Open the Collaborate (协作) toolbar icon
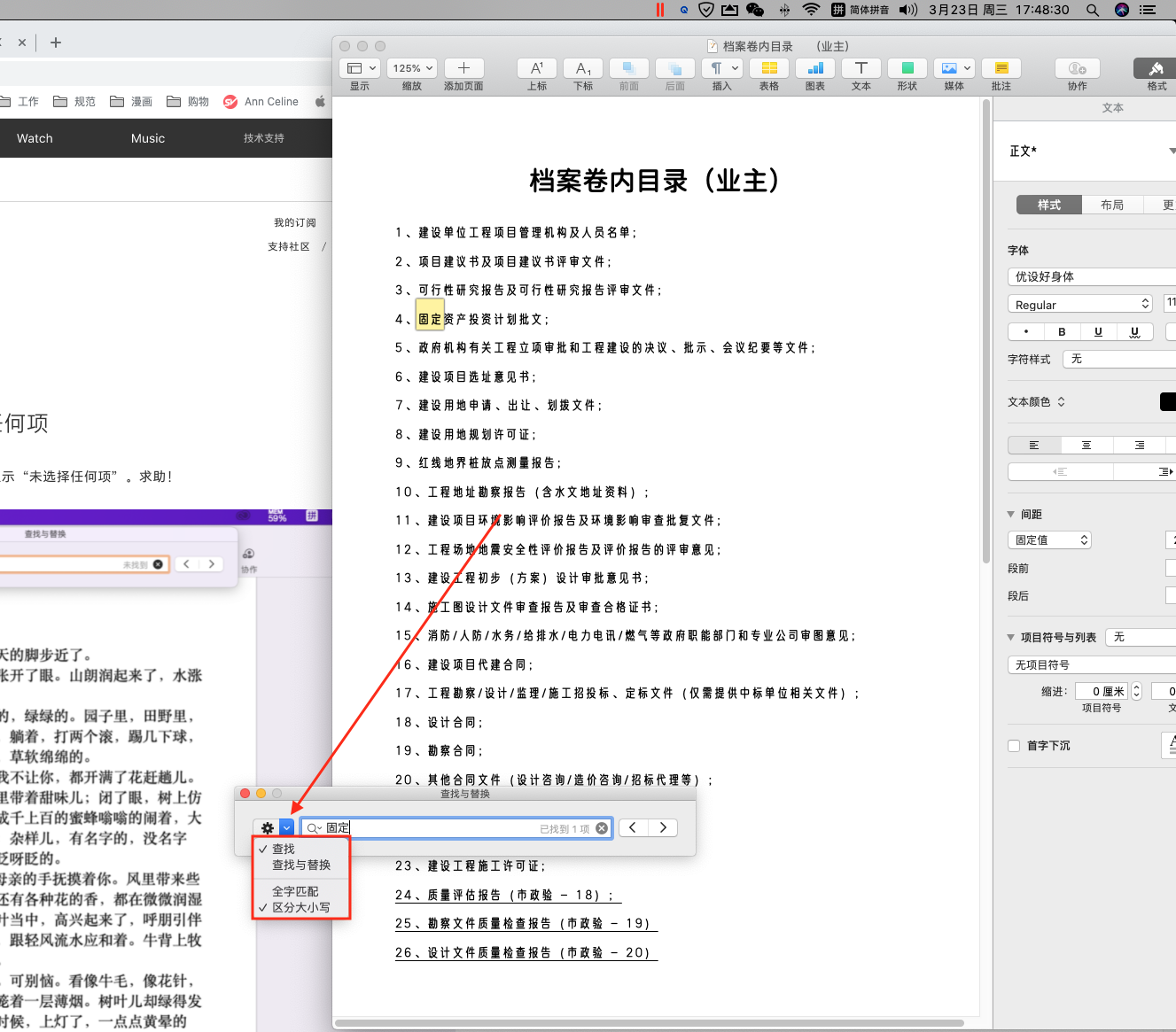This screenshot has height=1032, width=1176. [x=1077, y=69]
